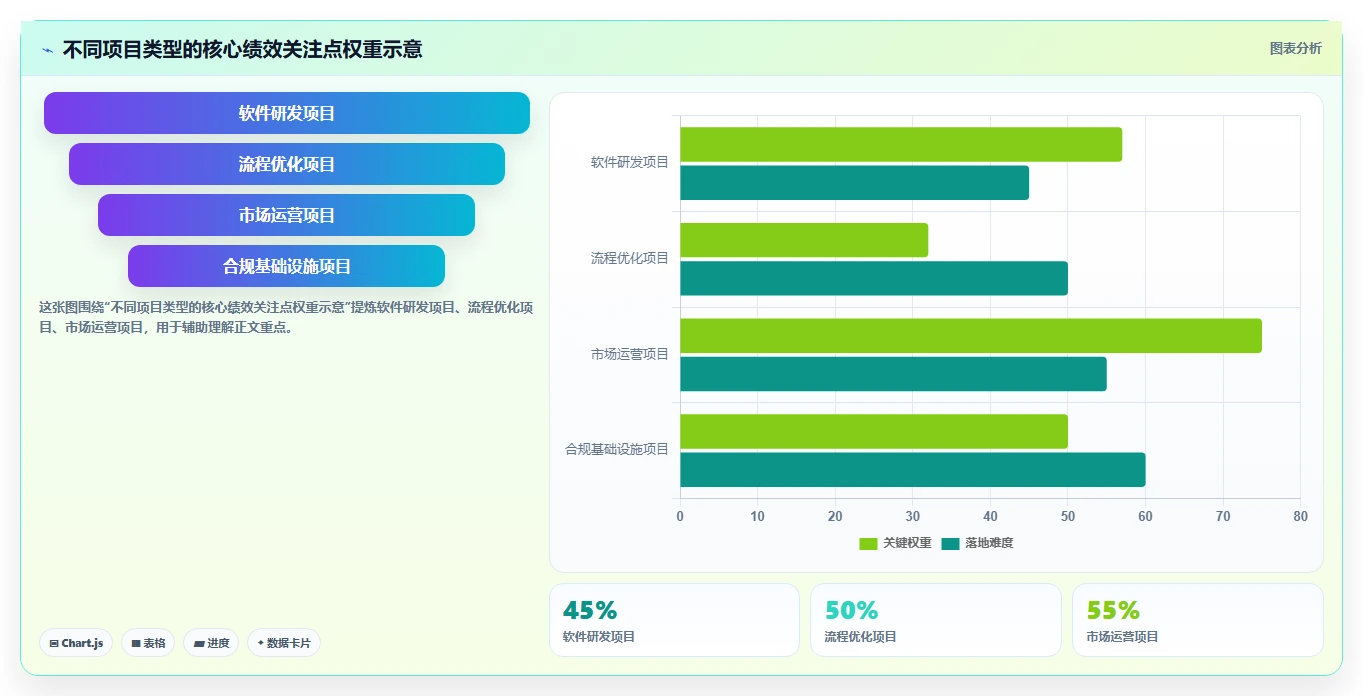Click the 合规基础设施项目 y-axis label

pyautogui.click(x=617, y=450)
